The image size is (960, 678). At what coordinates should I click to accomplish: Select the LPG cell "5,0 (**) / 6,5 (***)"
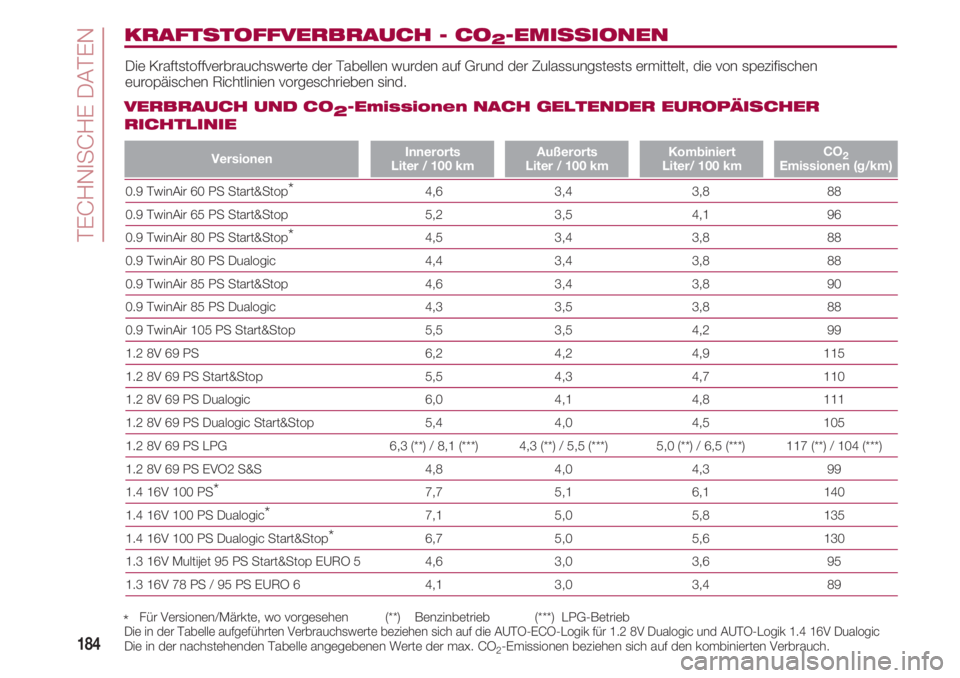point(700,446)
